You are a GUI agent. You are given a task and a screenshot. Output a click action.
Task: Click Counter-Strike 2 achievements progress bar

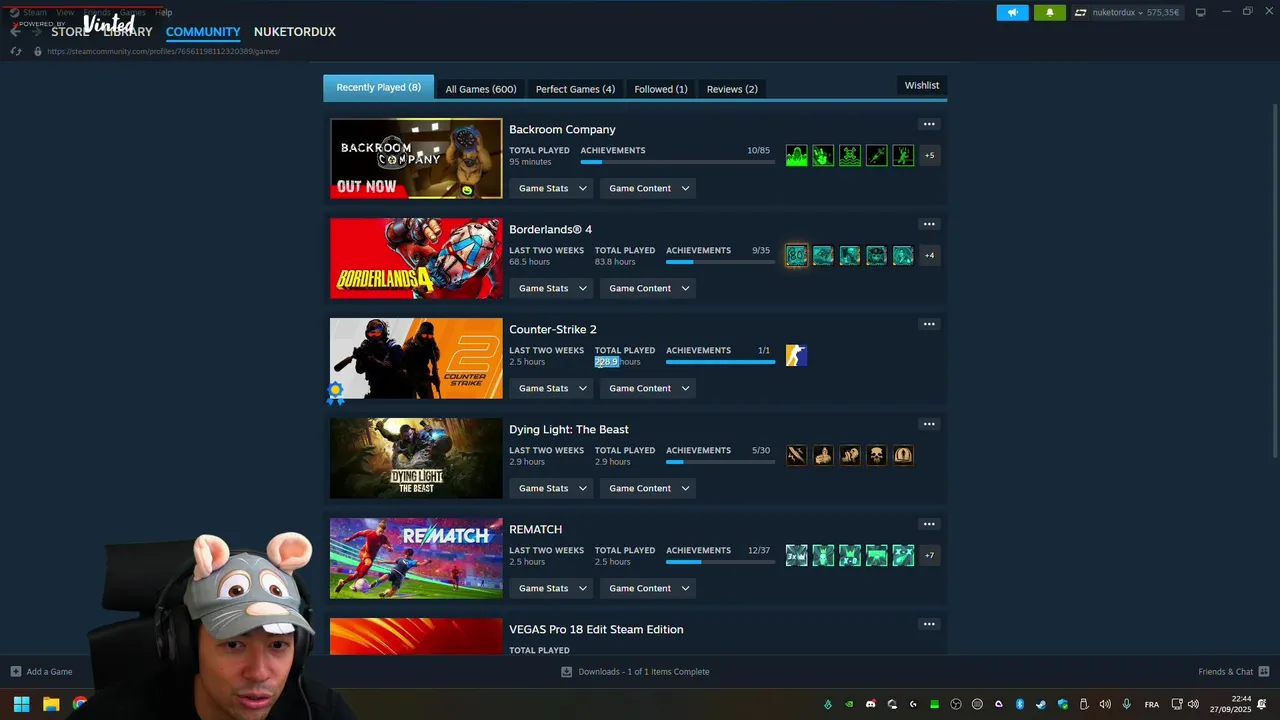pyautogui.click(x=720, y=362)
